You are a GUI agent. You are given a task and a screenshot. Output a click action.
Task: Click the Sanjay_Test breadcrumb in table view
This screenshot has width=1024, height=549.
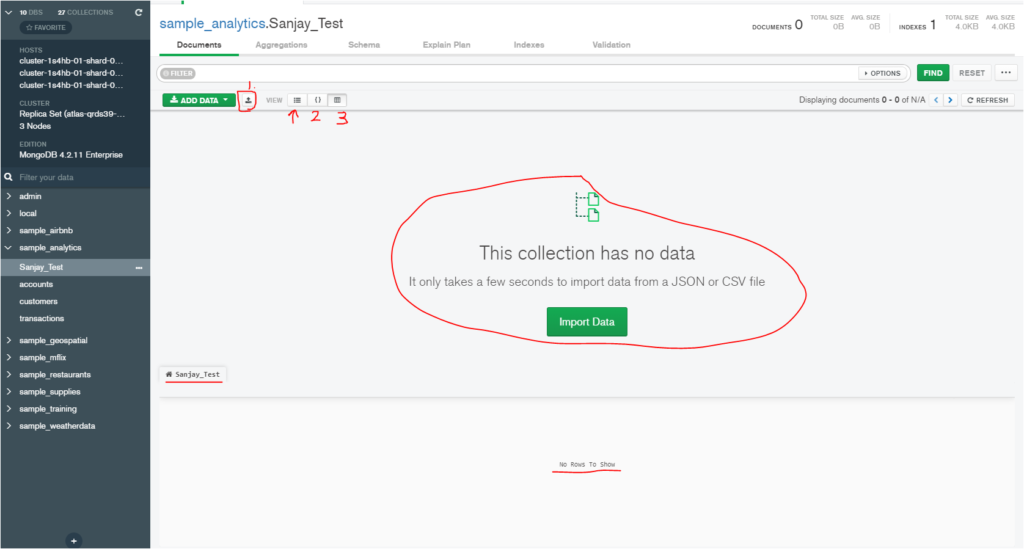(193, 375)
